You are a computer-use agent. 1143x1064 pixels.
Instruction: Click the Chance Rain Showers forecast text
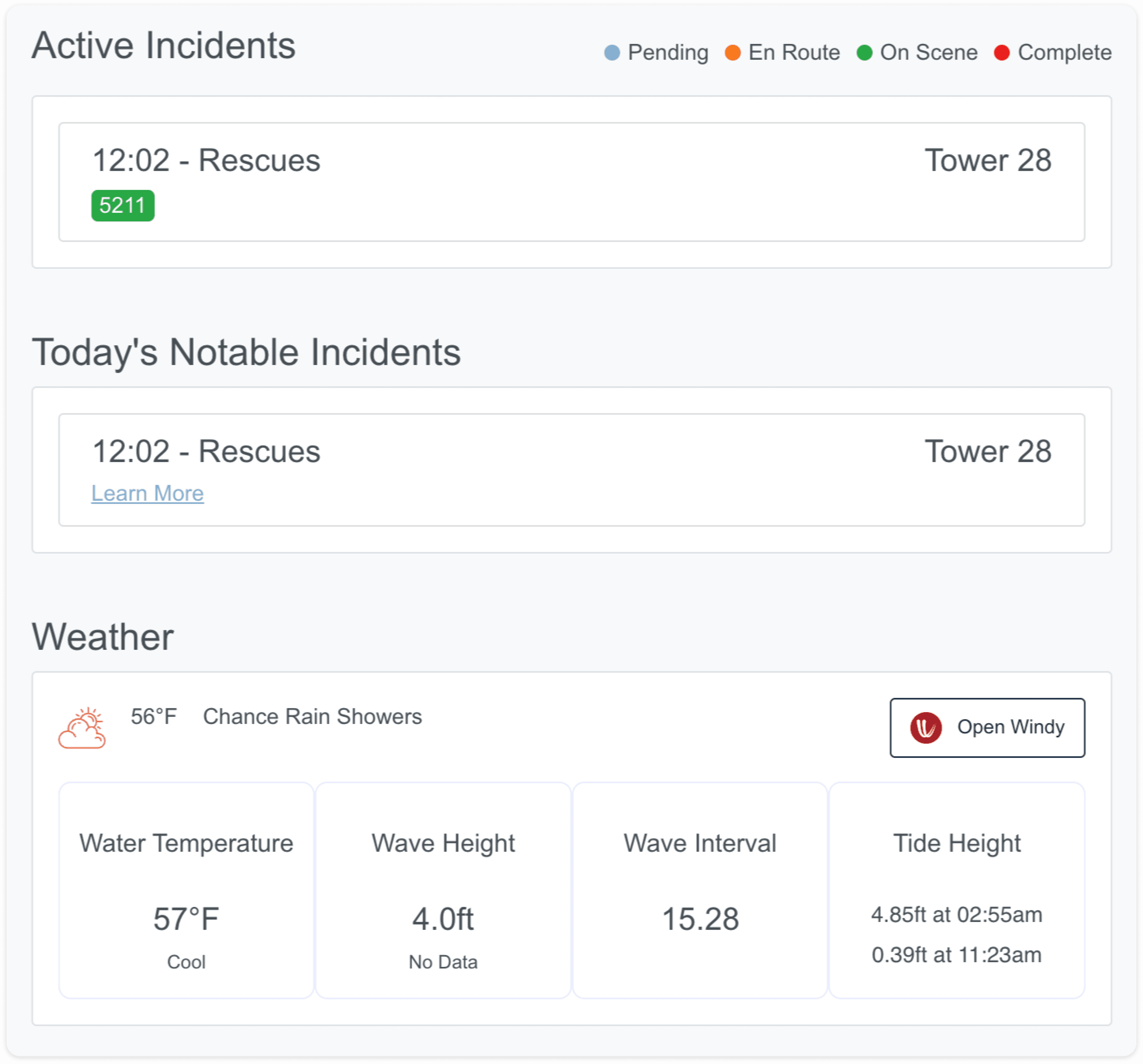pyautogui.click(x=312, y=717)
